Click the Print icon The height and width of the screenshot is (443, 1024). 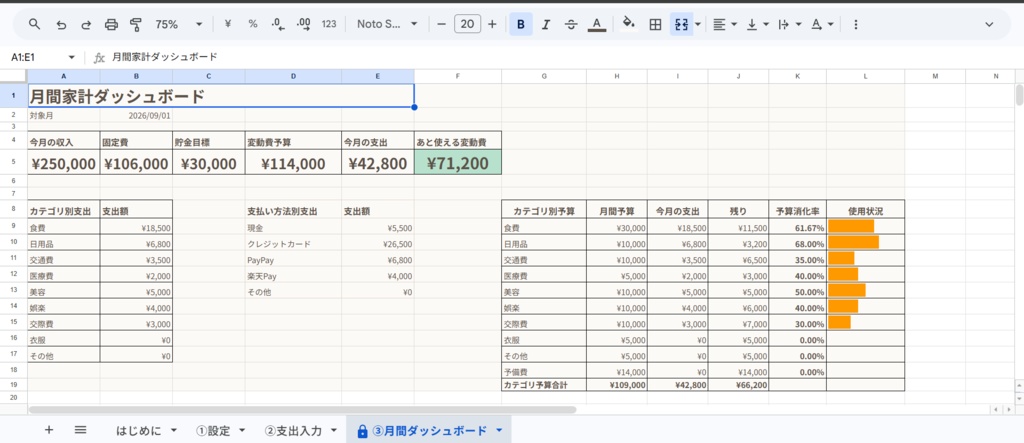click(112, 24)
